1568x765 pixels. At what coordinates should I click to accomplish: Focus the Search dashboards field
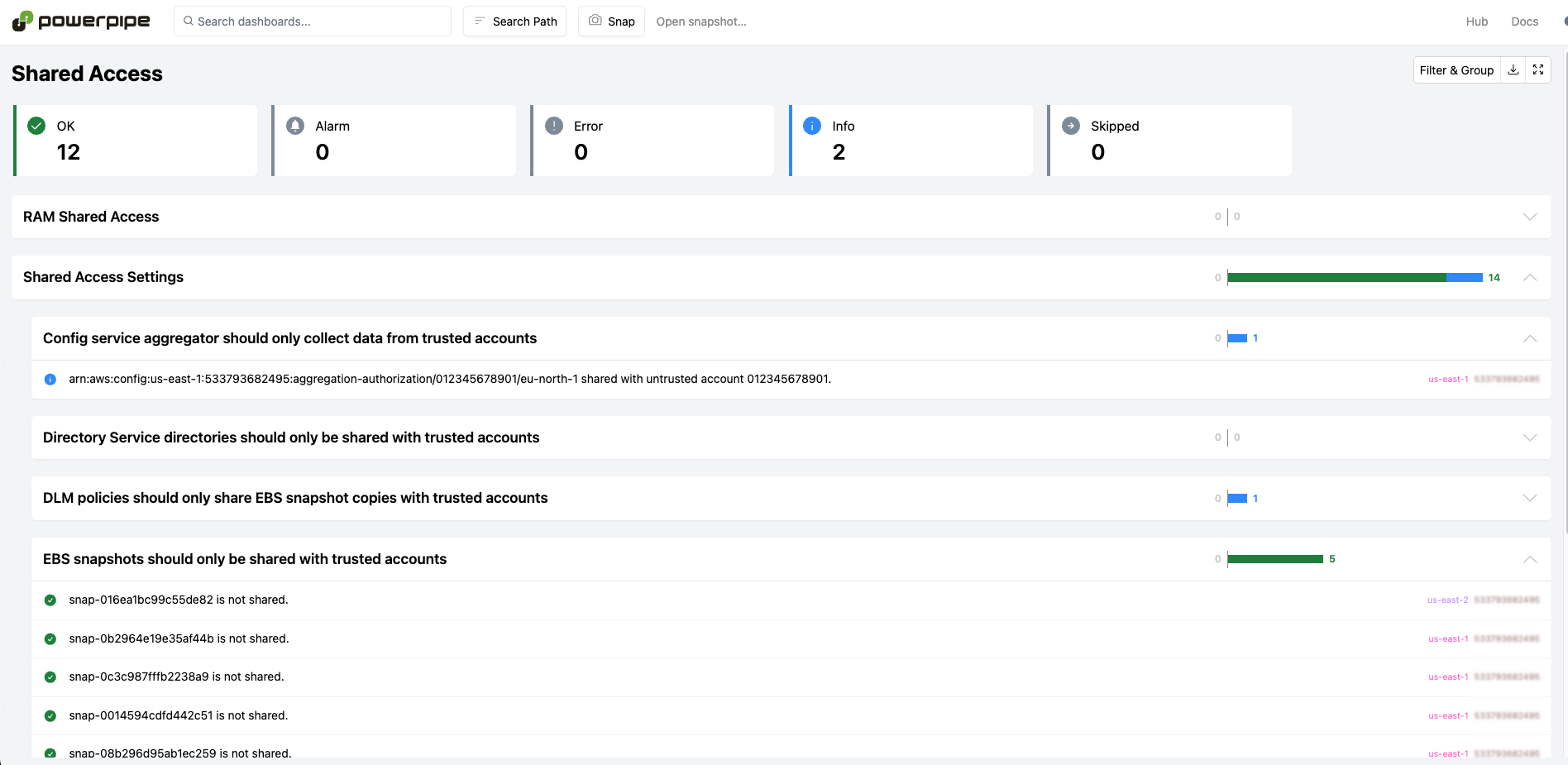coord(313,21)
